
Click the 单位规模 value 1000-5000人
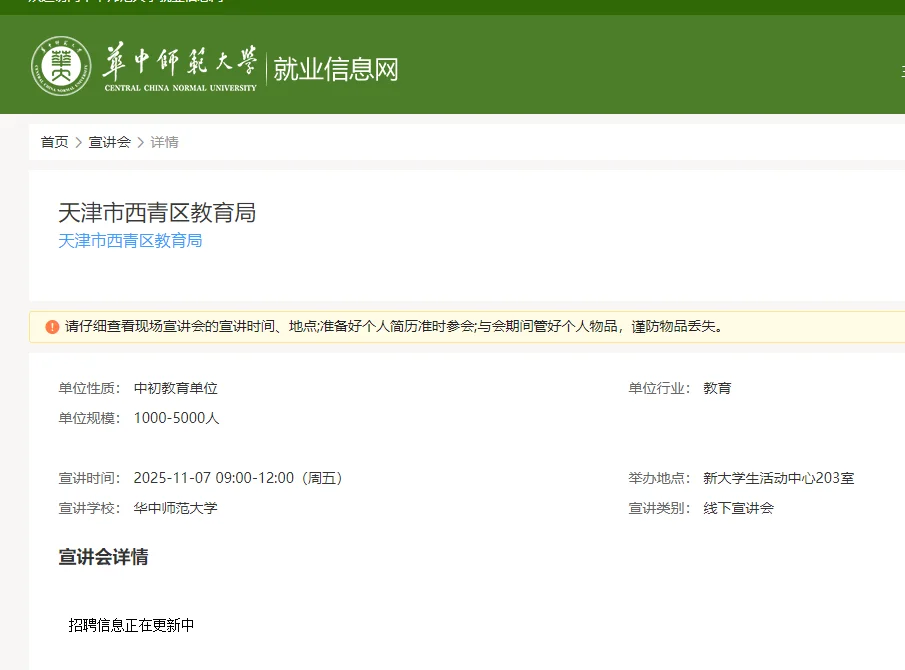[x=179, y=418]
